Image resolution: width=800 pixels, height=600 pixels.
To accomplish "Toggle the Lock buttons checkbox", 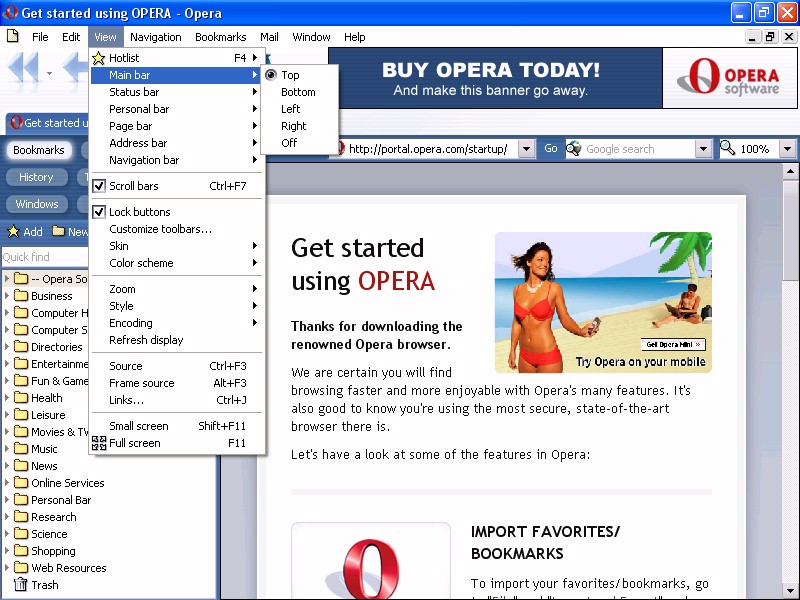I will pos(99,212).
